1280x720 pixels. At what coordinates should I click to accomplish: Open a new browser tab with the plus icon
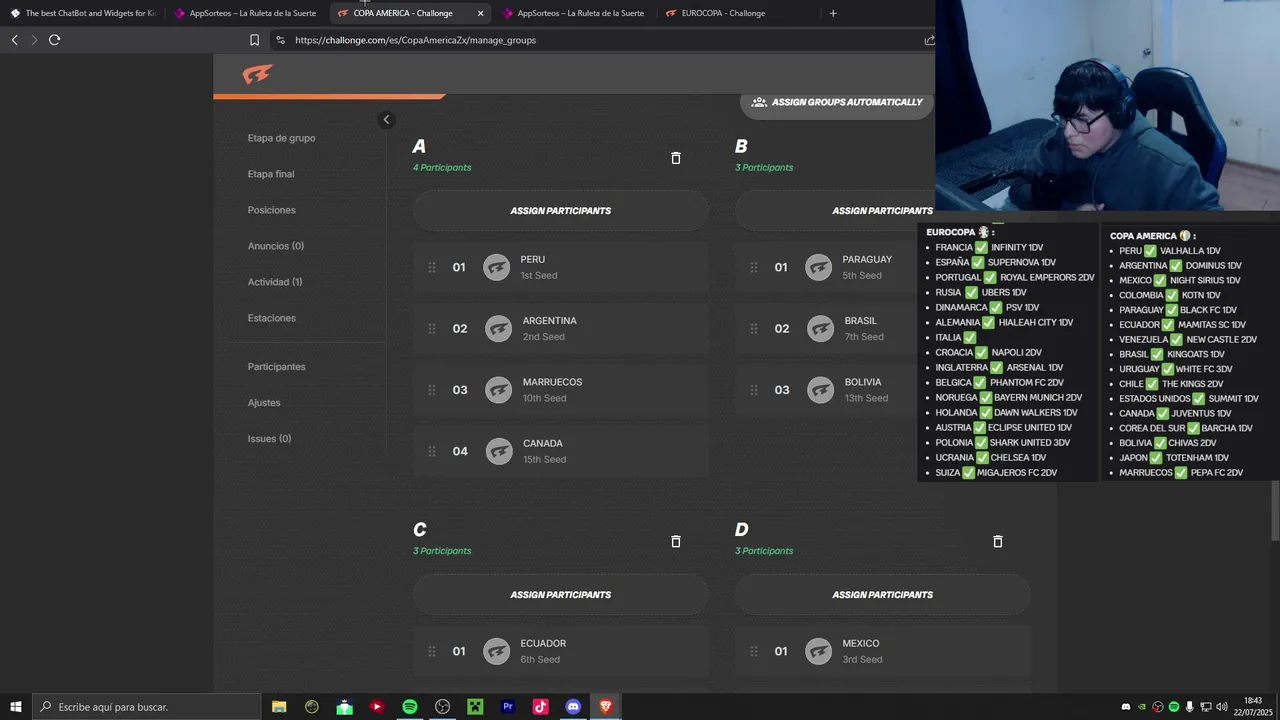coord(833,13)
